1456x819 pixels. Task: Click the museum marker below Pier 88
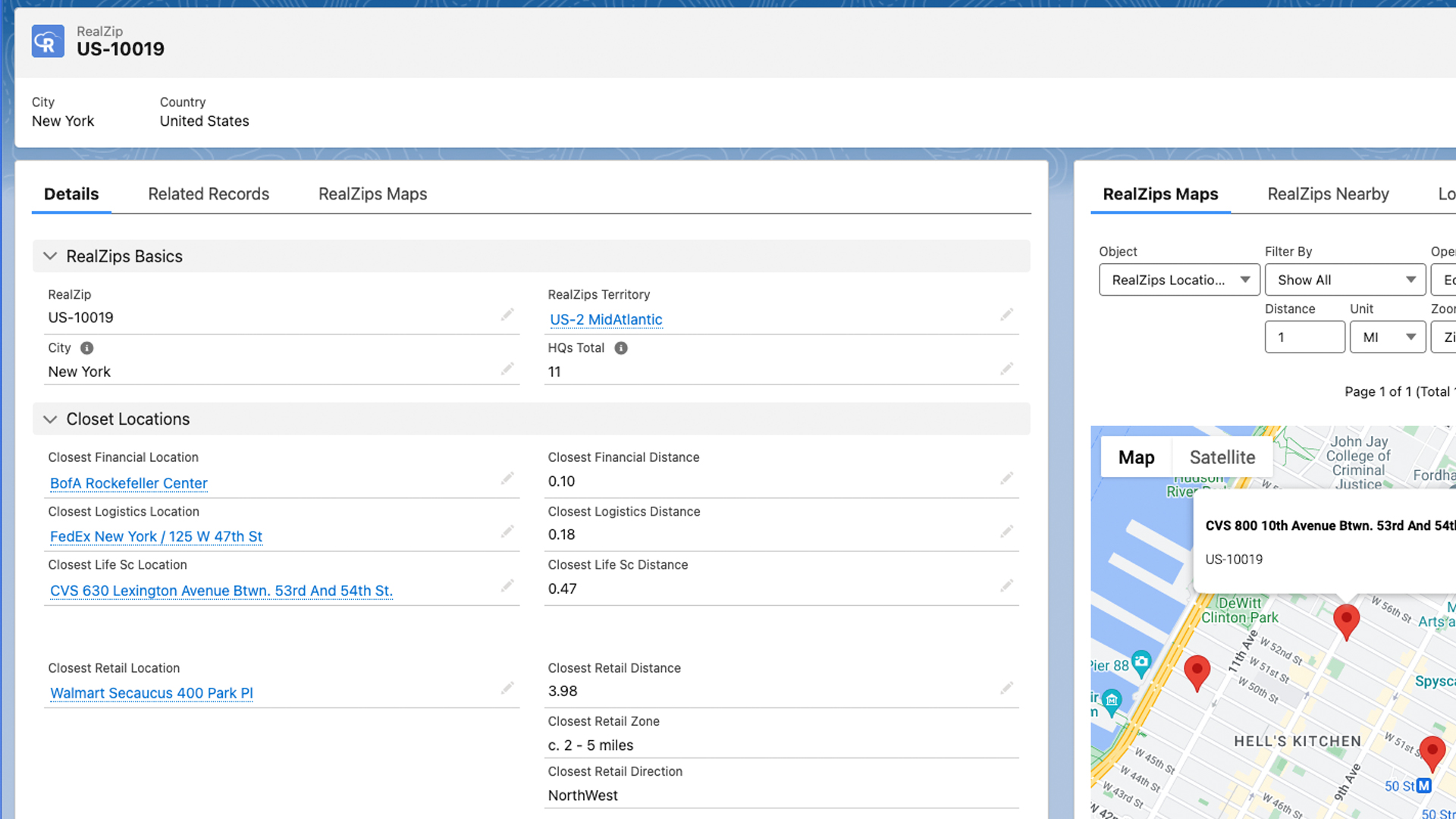tap(1112, 701)
